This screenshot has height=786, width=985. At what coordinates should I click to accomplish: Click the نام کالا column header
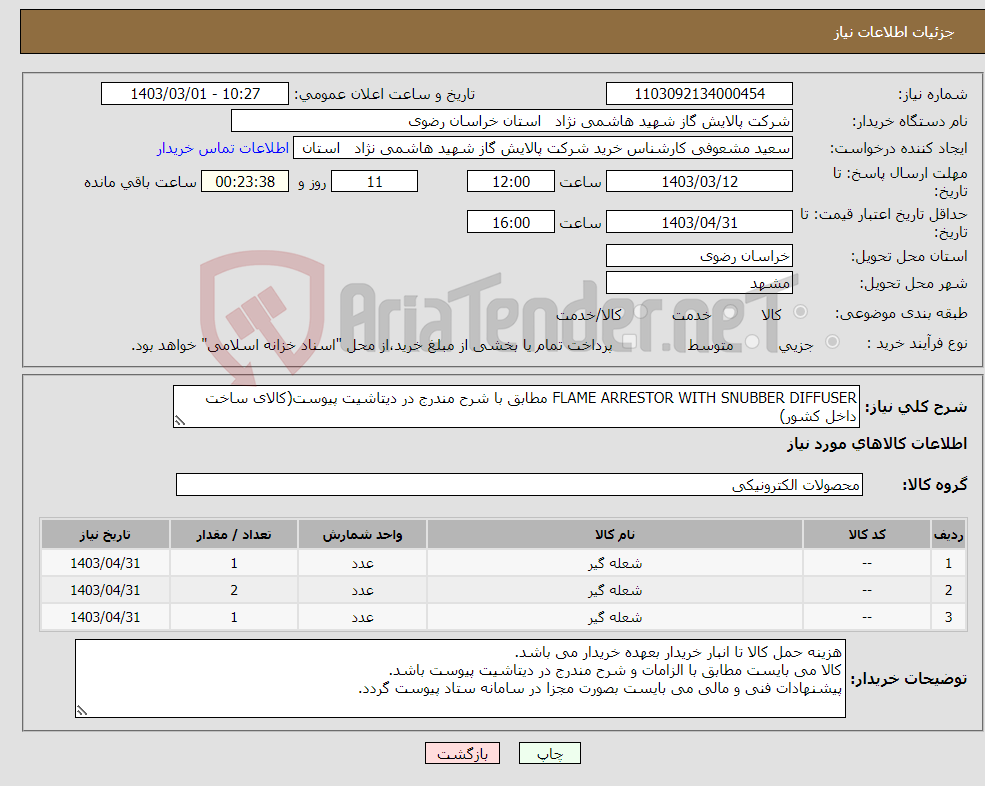615,535
